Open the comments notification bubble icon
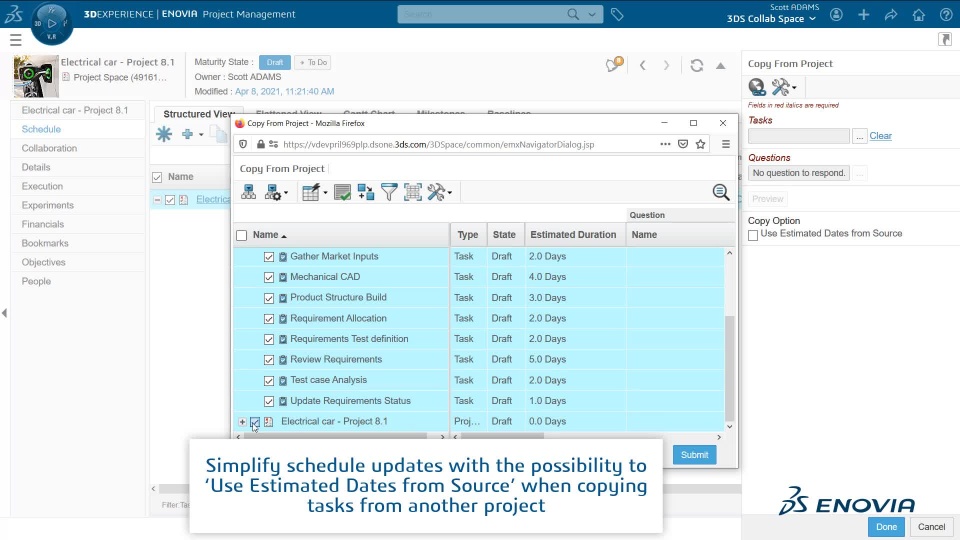Image resolution: width=960 pixels, height=540 pixels. tap(613, 64)
